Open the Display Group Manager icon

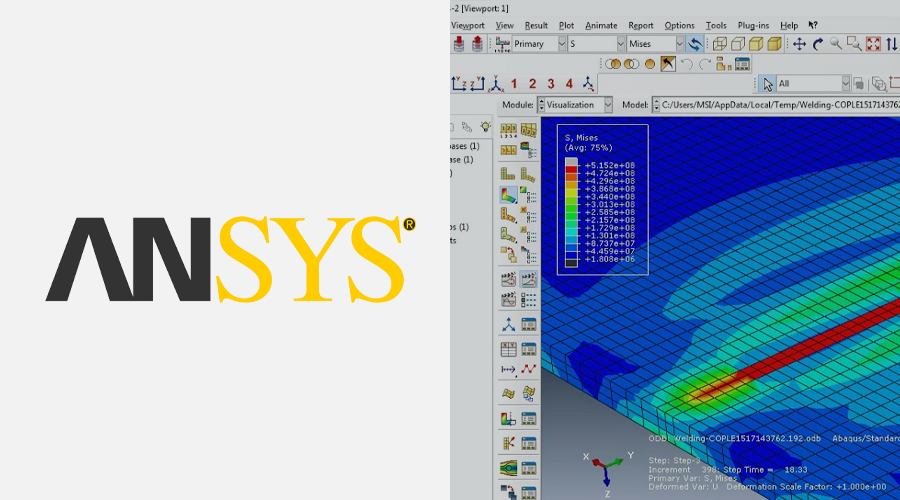click(742, 64)
